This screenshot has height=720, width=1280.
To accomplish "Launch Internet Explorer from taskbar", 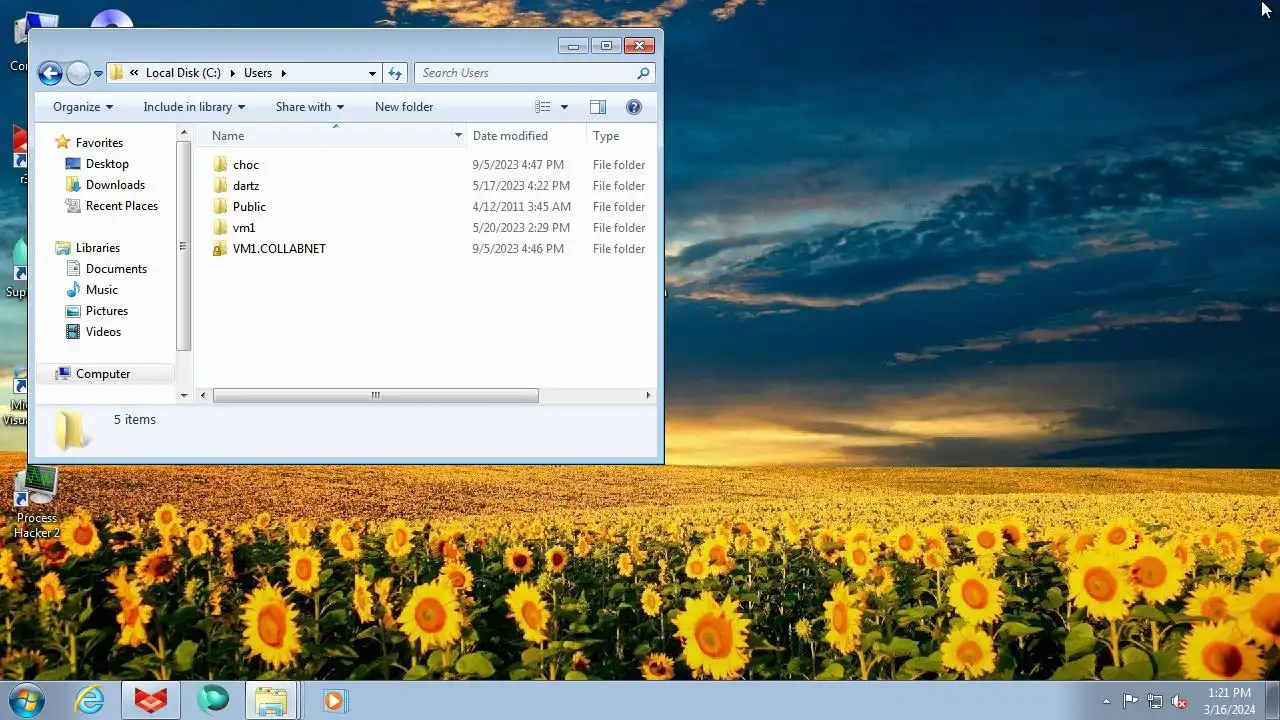I will coord(90,700).
